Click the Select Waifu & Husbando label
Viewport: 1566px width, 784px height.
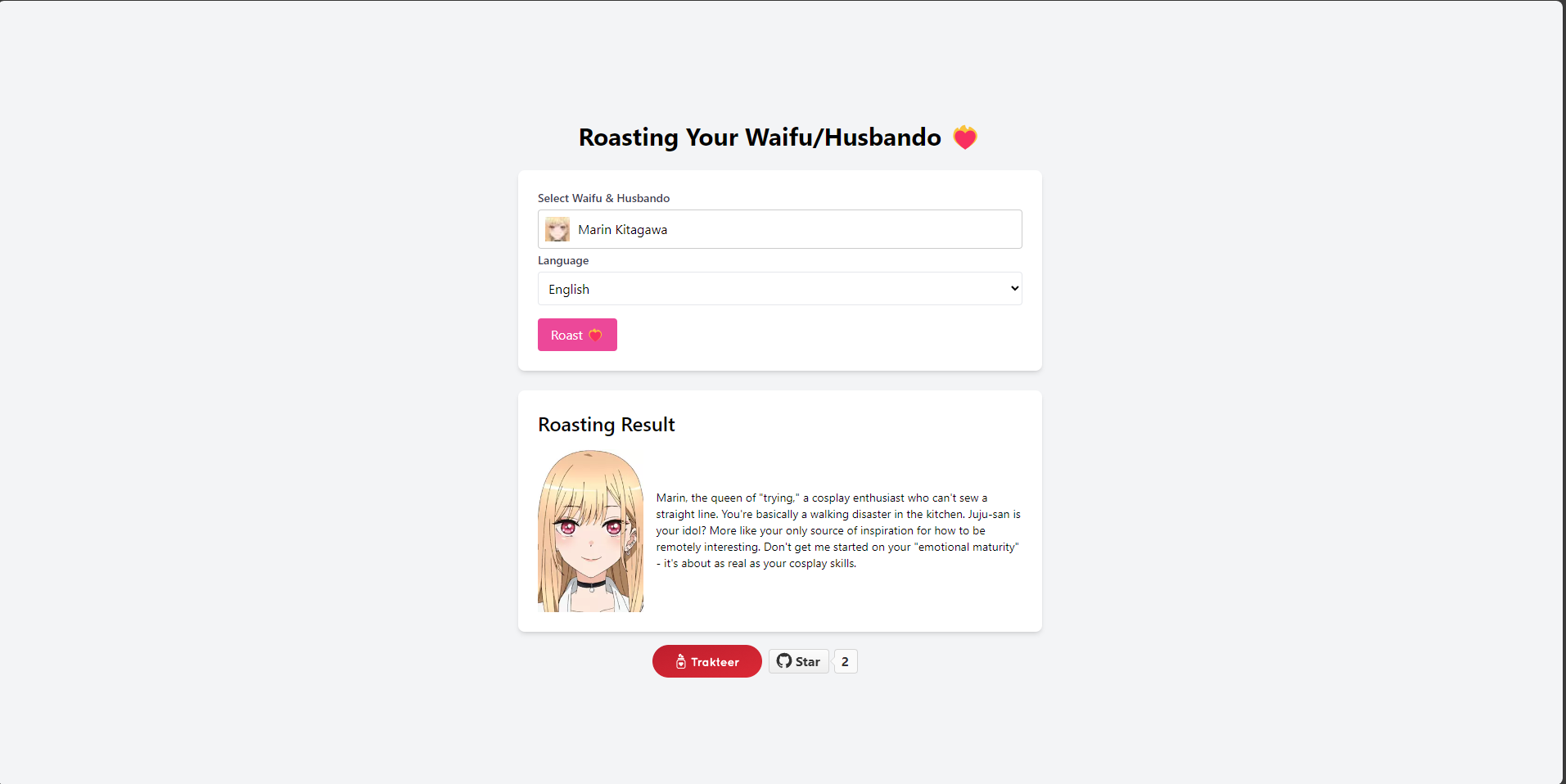(x=603, y=198)
